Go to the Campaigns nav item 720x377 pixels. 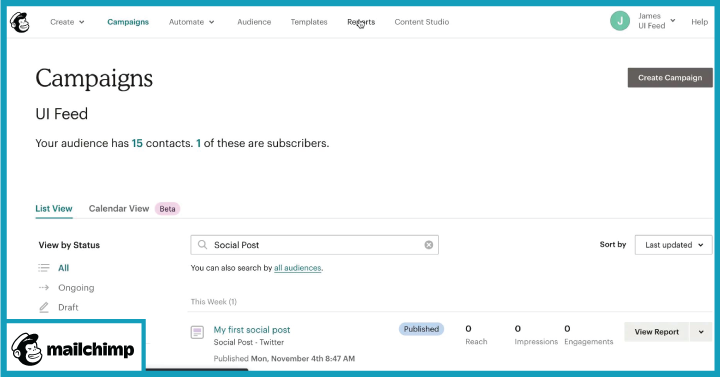tap(128, 22)
